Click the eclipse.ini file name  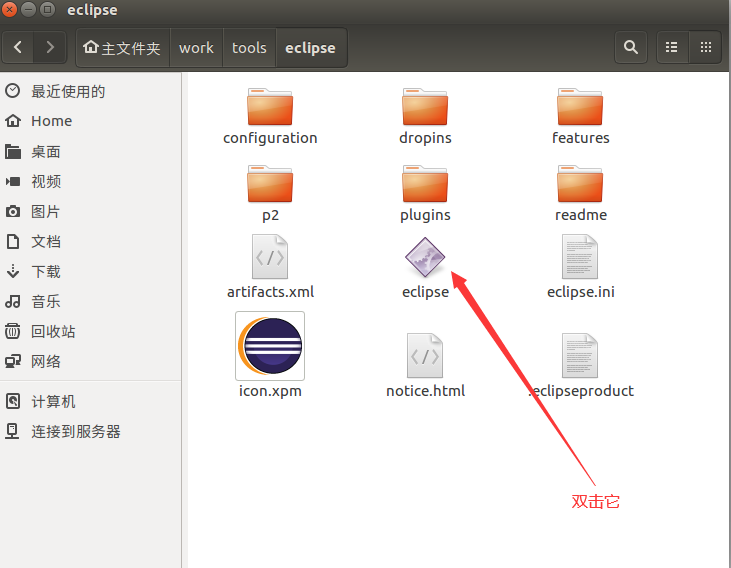coord(580,292)
